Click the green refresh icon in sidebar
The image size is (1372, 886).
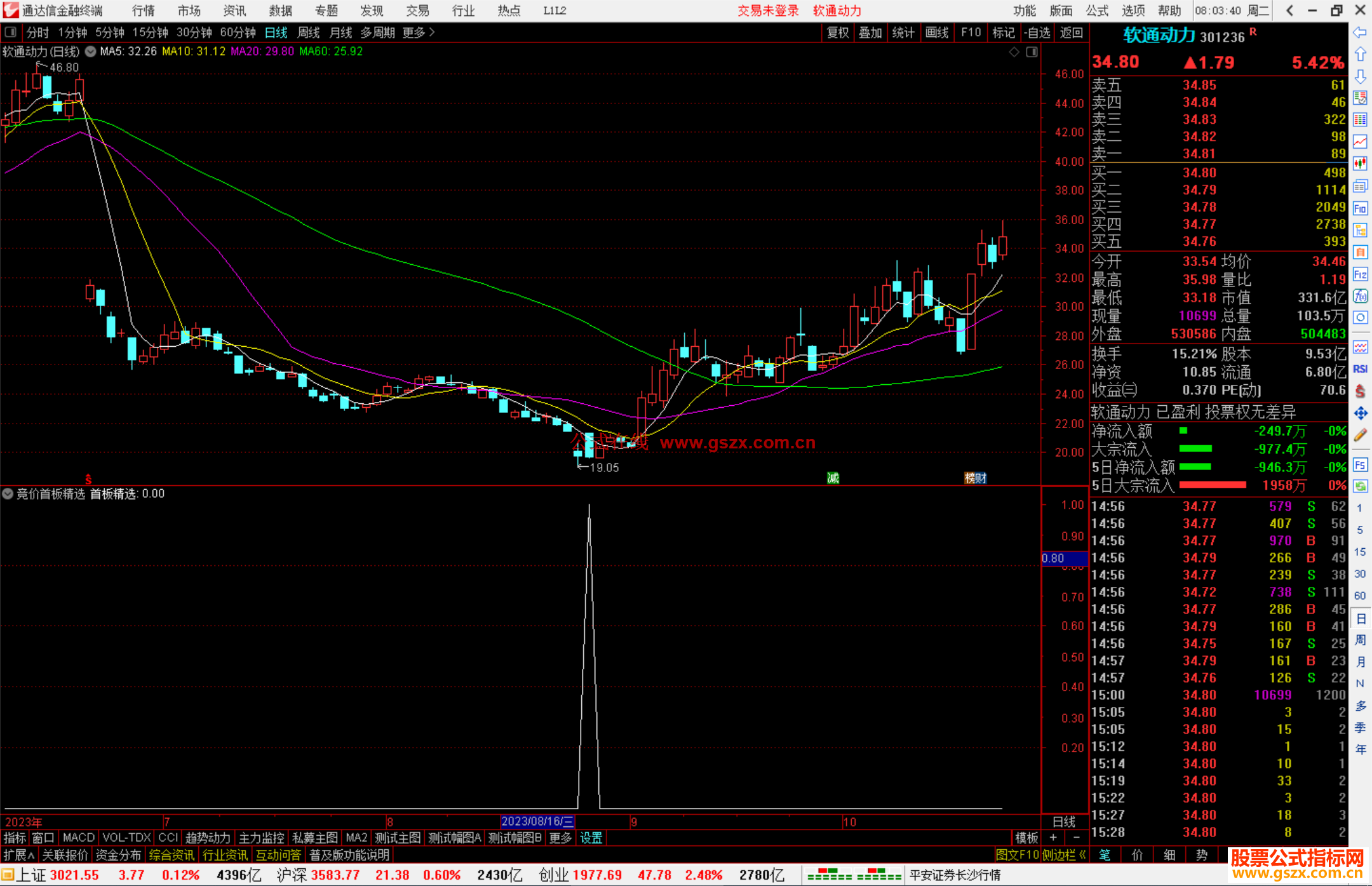tap(1360, 486)
